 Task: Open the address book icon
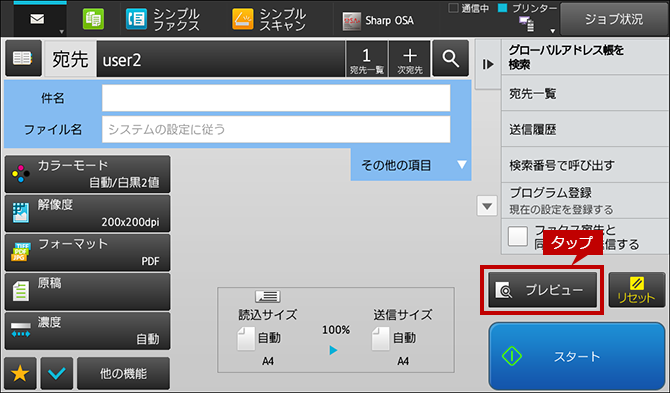click(x=23, y=59)
